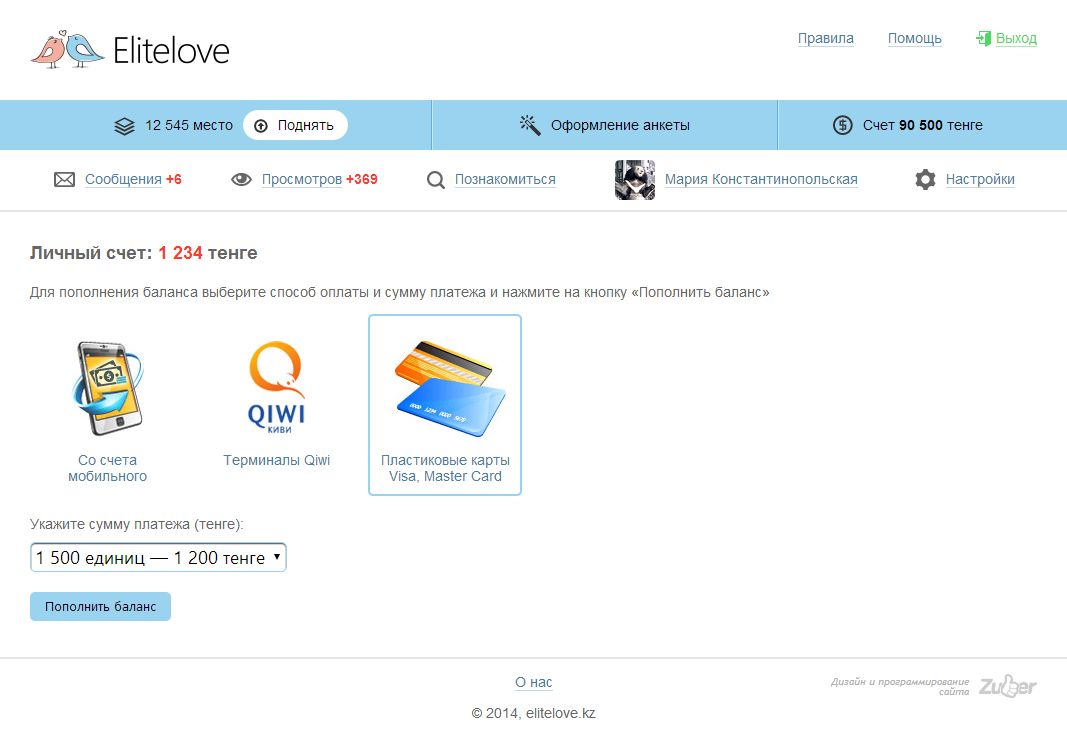This screenshot has height=751, width=1067.
Task: Go to «Сообщения» messages section
Action: (123, 180)
